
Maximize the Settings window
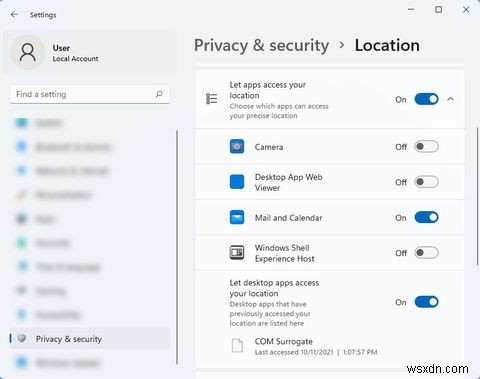tap(439, 10)
